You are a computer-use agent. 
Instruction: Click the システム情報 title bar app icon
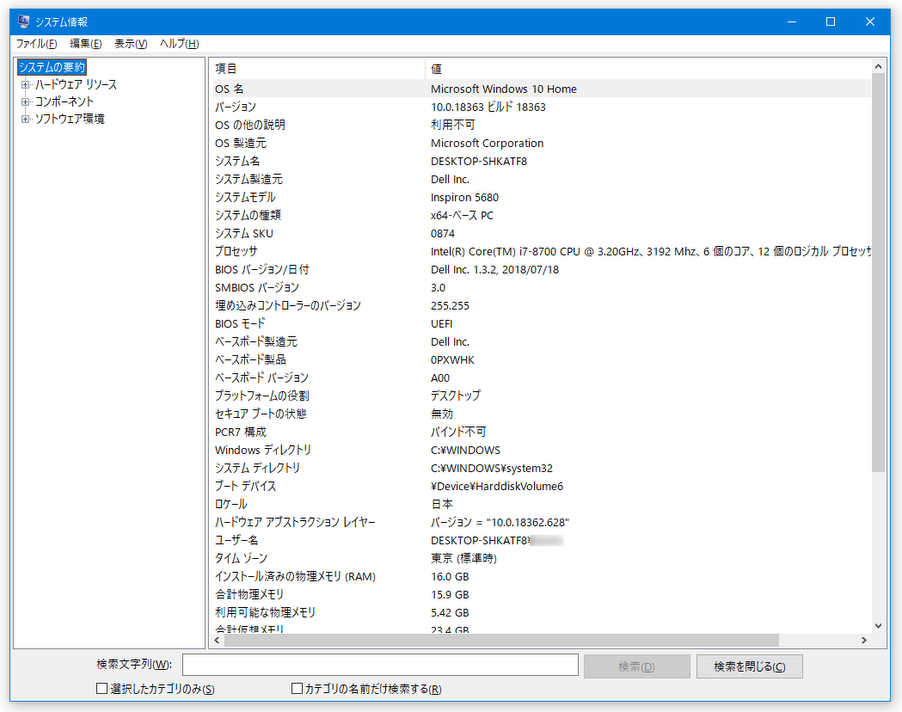click(23, 22)
